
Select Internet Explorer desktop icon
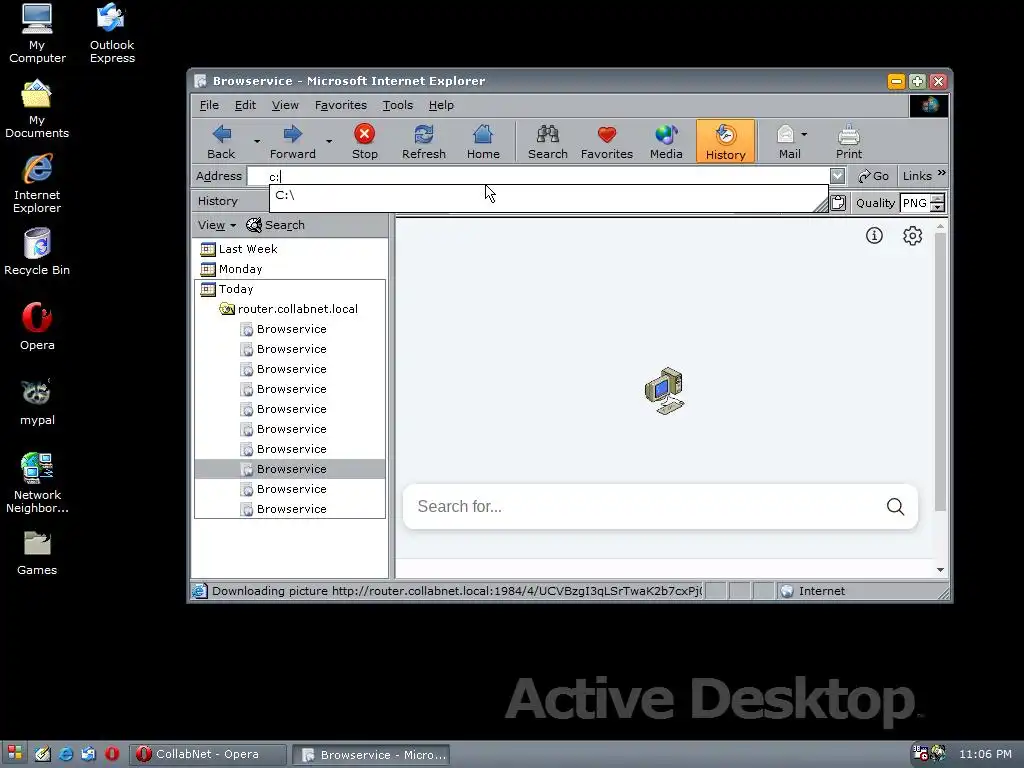pyautogui.click(x=37, y=184)
